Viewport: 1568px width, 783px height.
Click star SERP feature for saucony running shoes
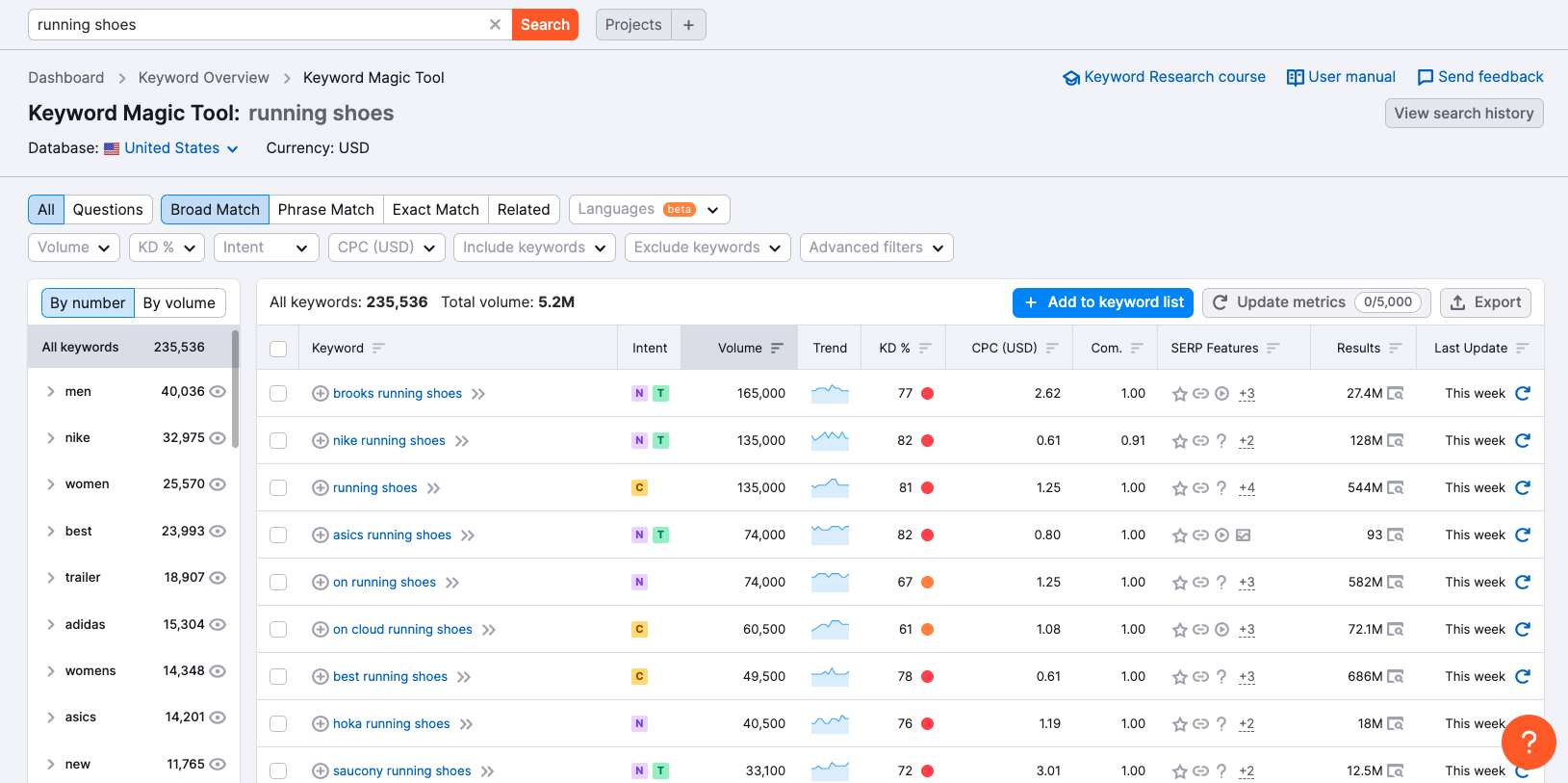tap(1179, 771)
